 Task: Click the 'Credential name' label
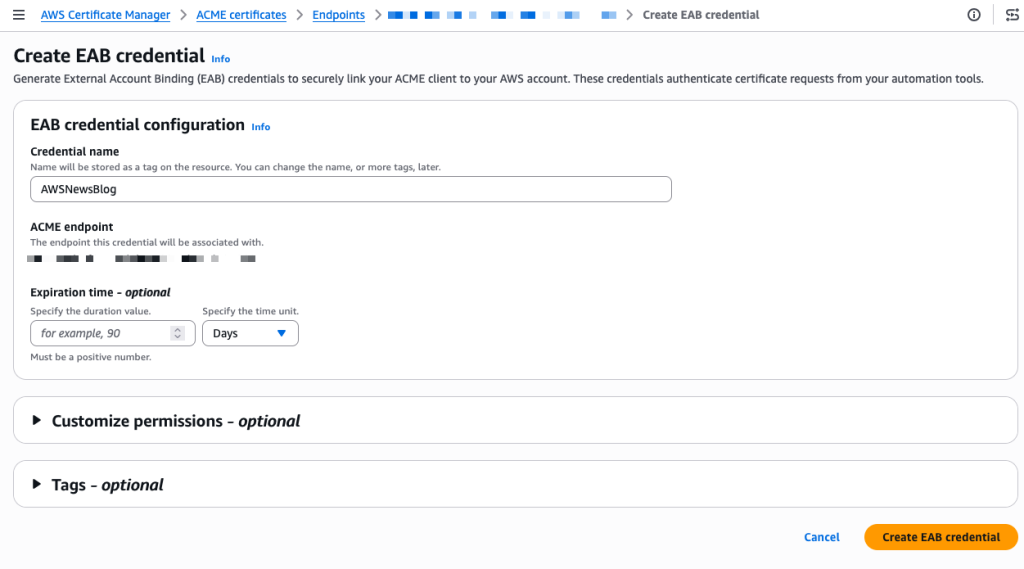(x=74, y=152)
